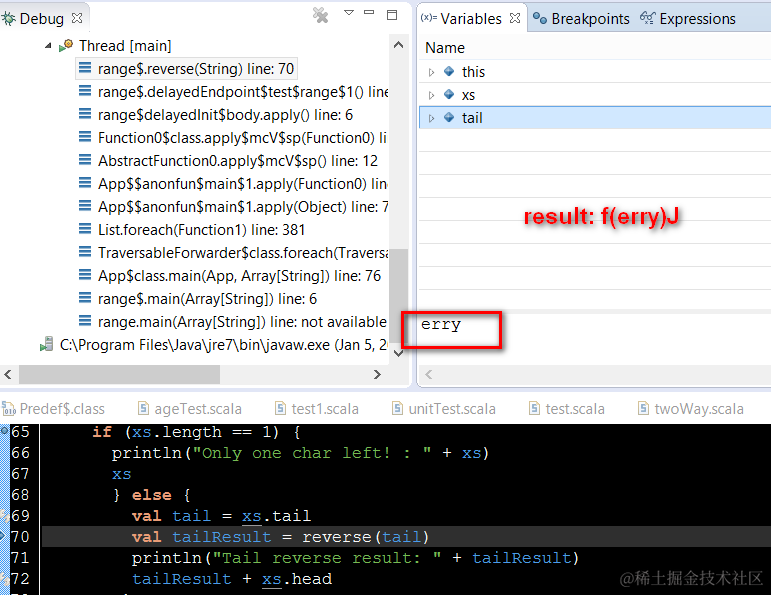Click code line 'val tail = xs.tail'

click(x=221, y=516)
